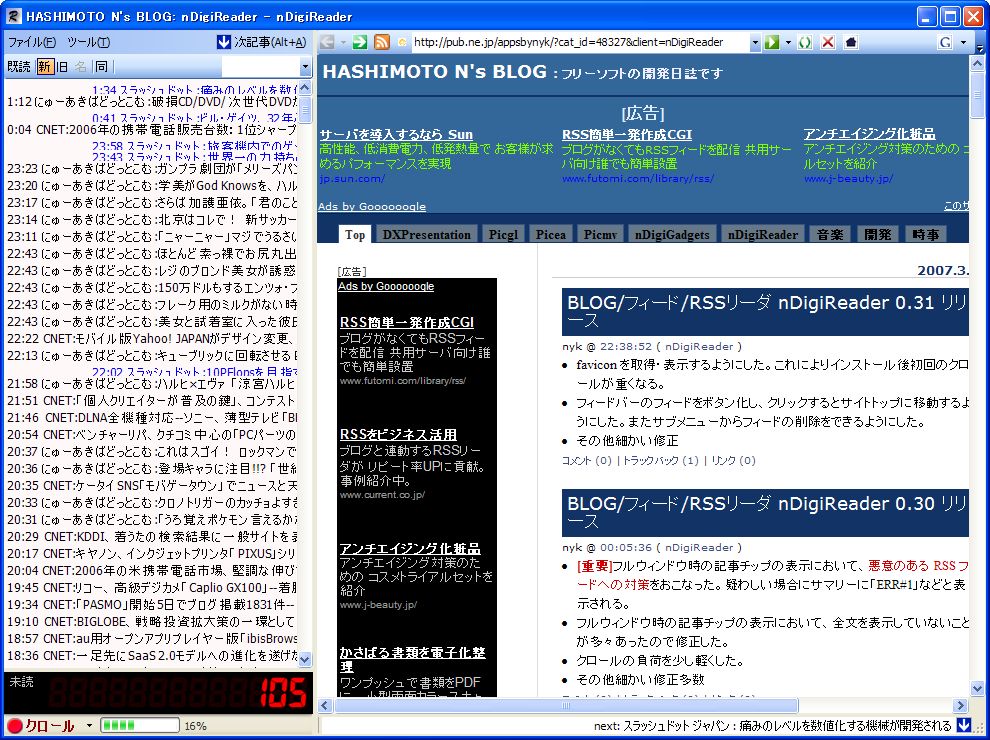The height and width of the screenshot is (740, 990).
Task: Open the Google search engine dropdown arrow
Action: click(x=963, y=42)
